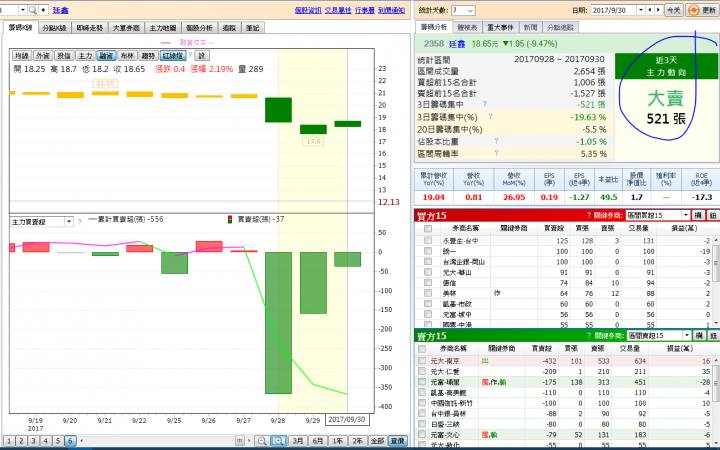Switch to the 大單券商 tab
The image size is (720, 450).
[x=126, y=28]
